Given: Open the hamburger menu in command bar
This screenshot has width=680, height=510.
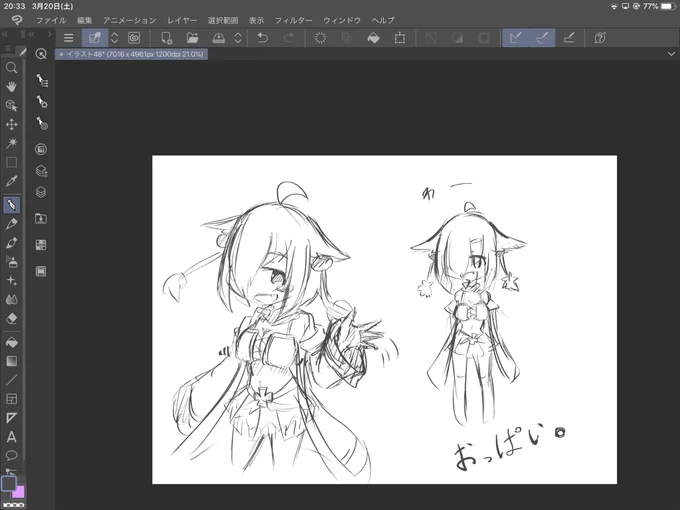Looking at the screenshot, I should [x=69, y=38].
